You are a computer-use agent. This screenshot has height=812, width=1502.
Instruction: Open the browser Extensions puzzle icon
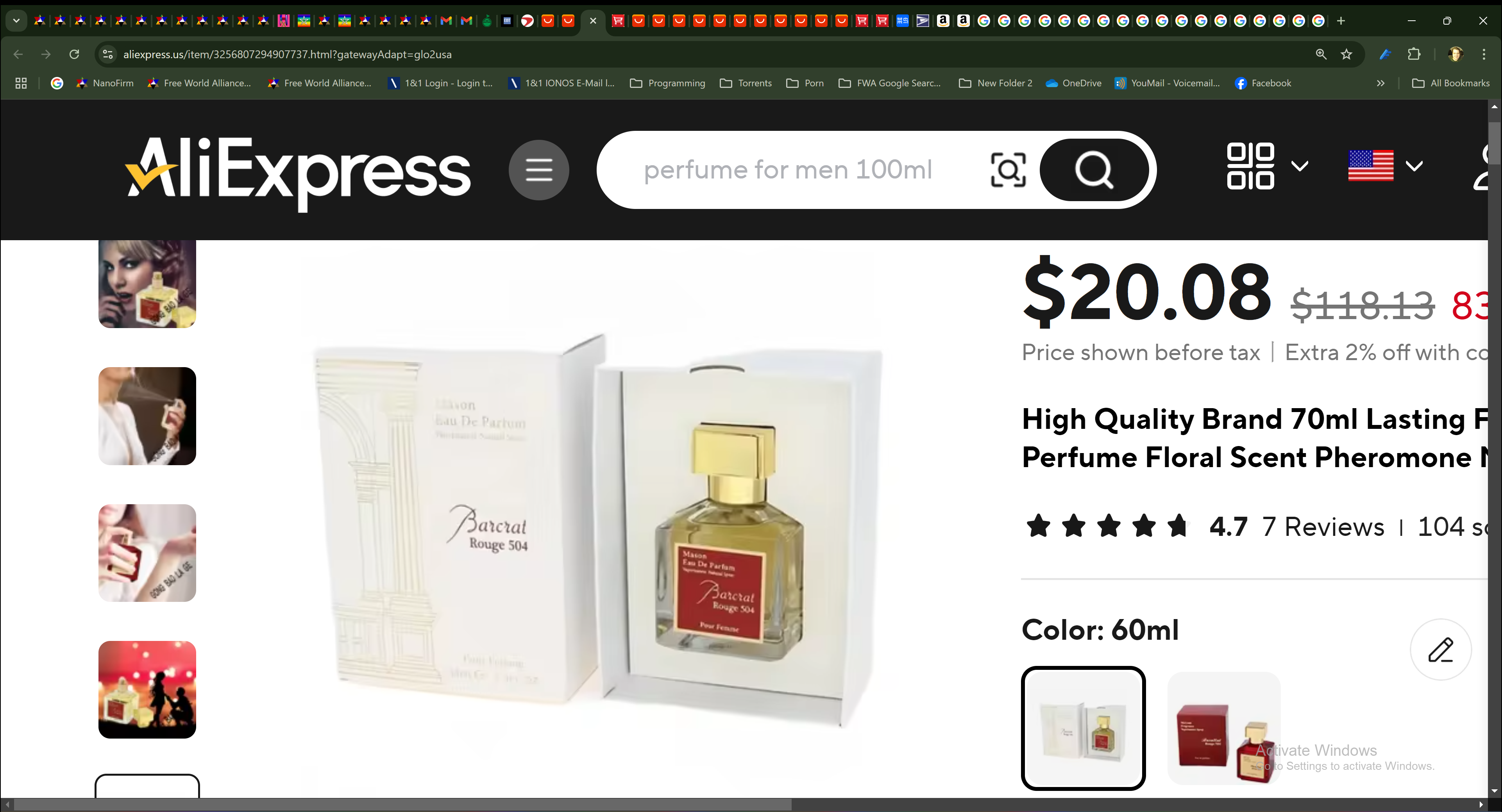coord(1414,54)
